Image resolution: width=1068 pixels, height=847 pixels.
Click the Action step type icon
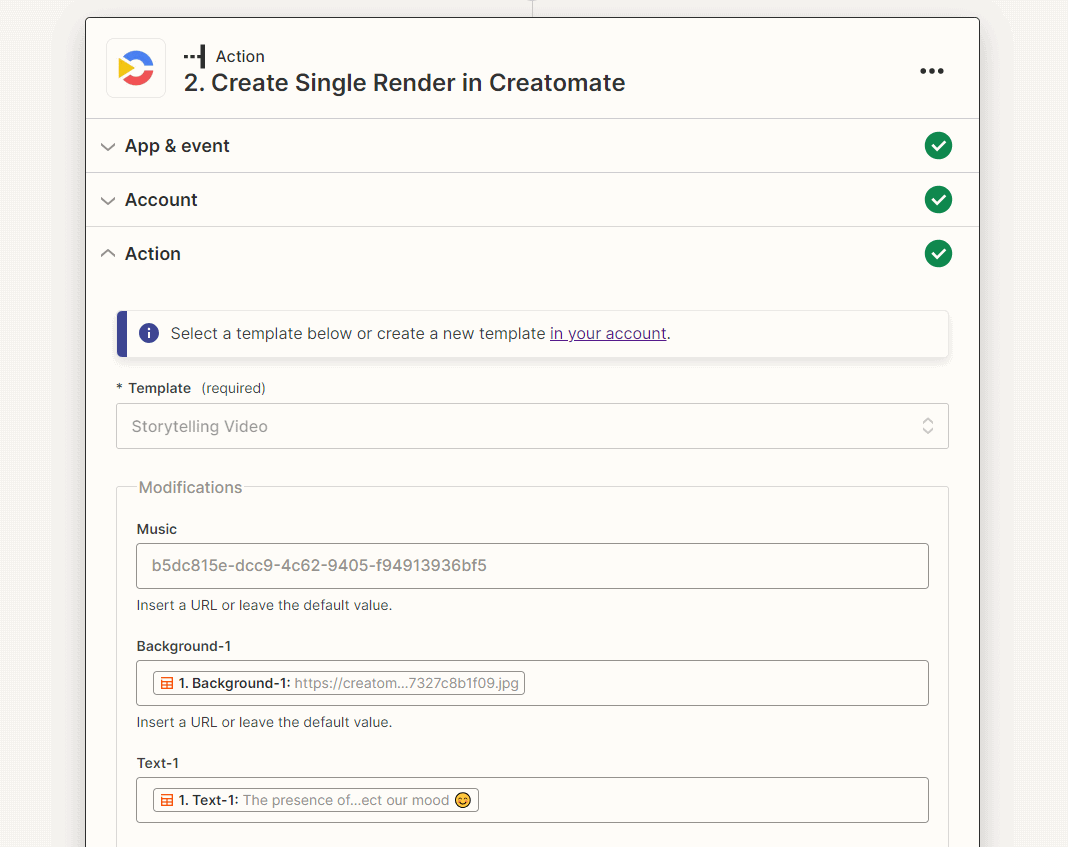(195, 56)
